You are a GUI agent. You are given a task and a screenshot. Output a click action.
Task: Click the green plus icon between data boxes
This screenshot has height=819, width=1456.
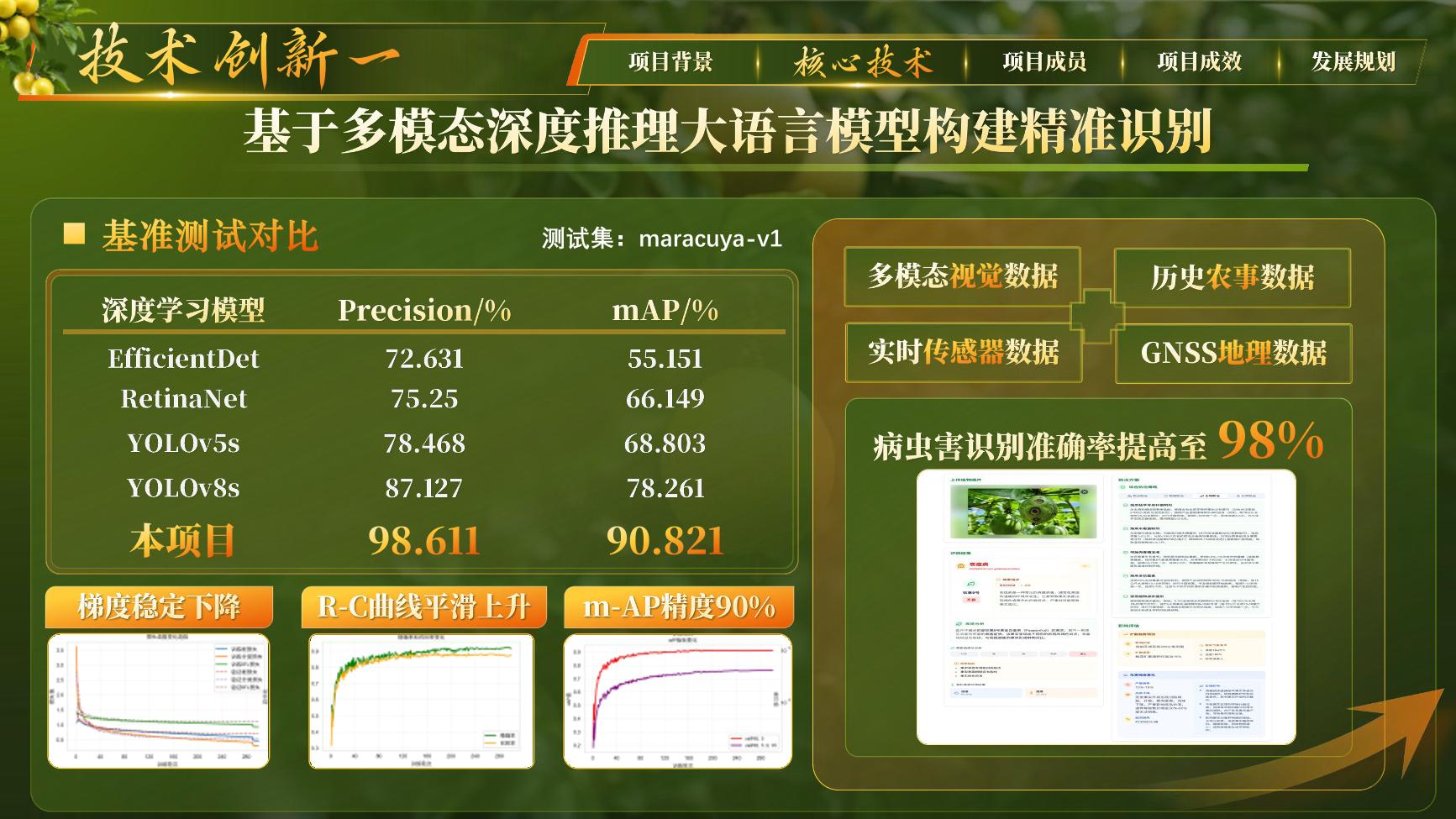1097,316
